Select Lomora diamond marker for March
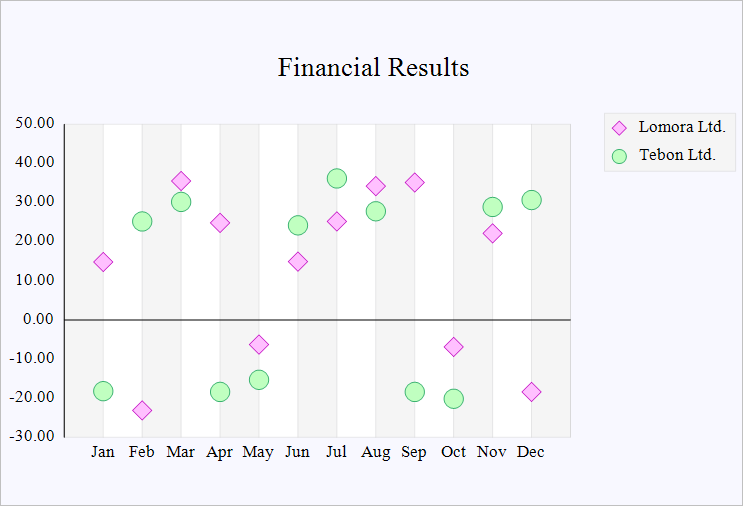The width and height of the screenshot is (743, 506). tap(181, 181)
